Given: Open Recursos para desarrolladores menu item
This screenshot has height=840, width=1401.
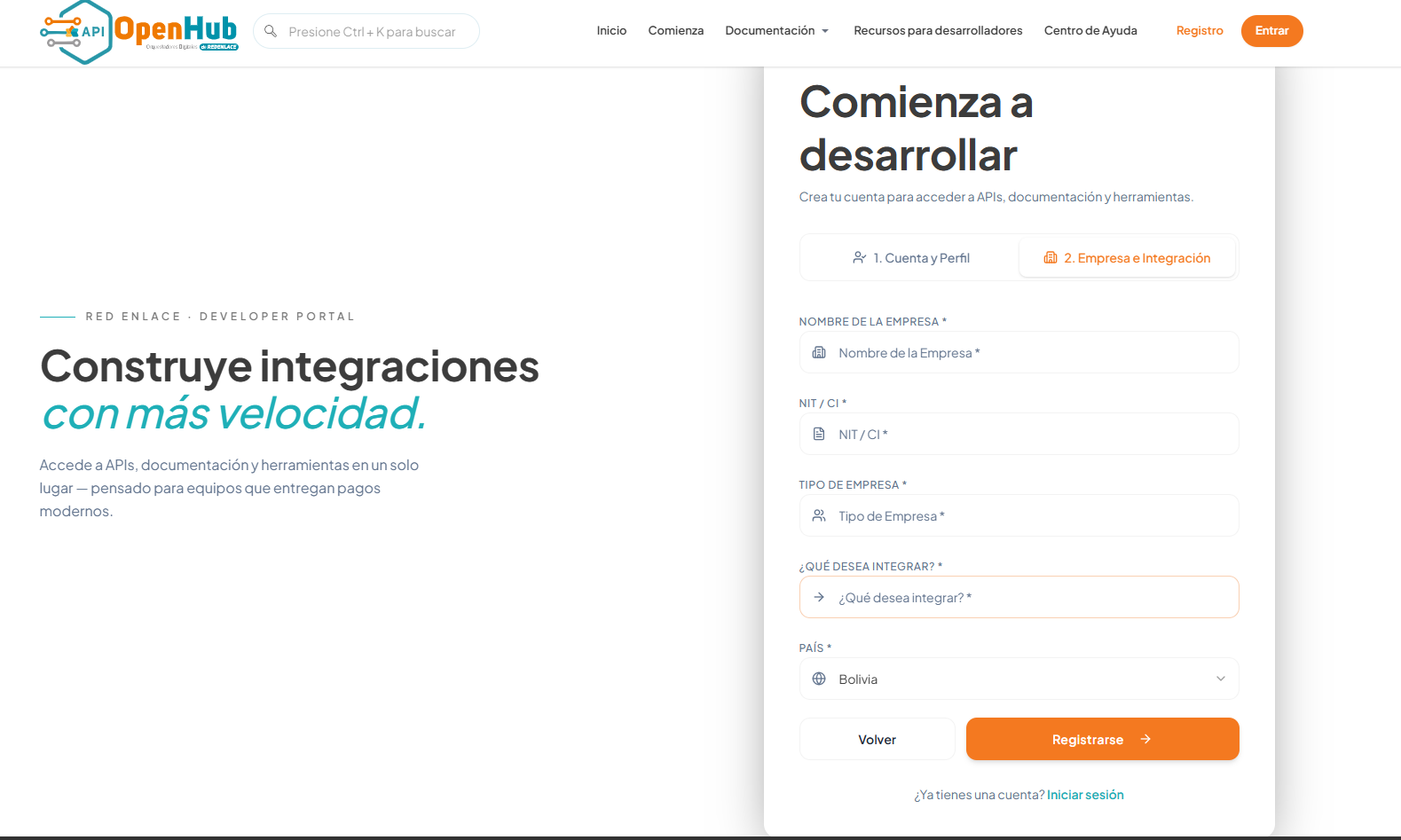Looking at the screenshot, I should click(938, 31).
